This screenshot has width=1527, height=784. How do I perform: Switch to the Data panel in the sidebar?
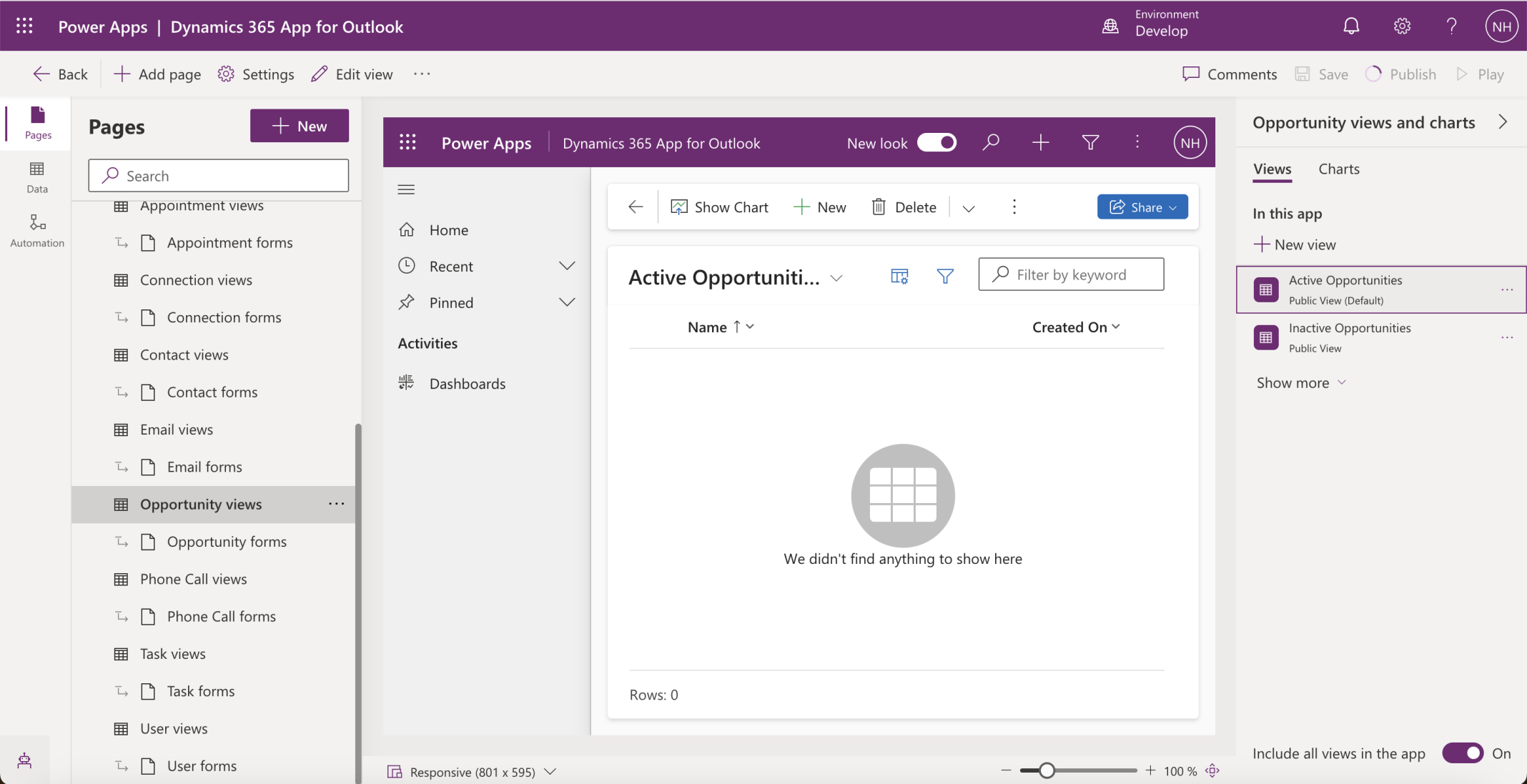(36, 176)
